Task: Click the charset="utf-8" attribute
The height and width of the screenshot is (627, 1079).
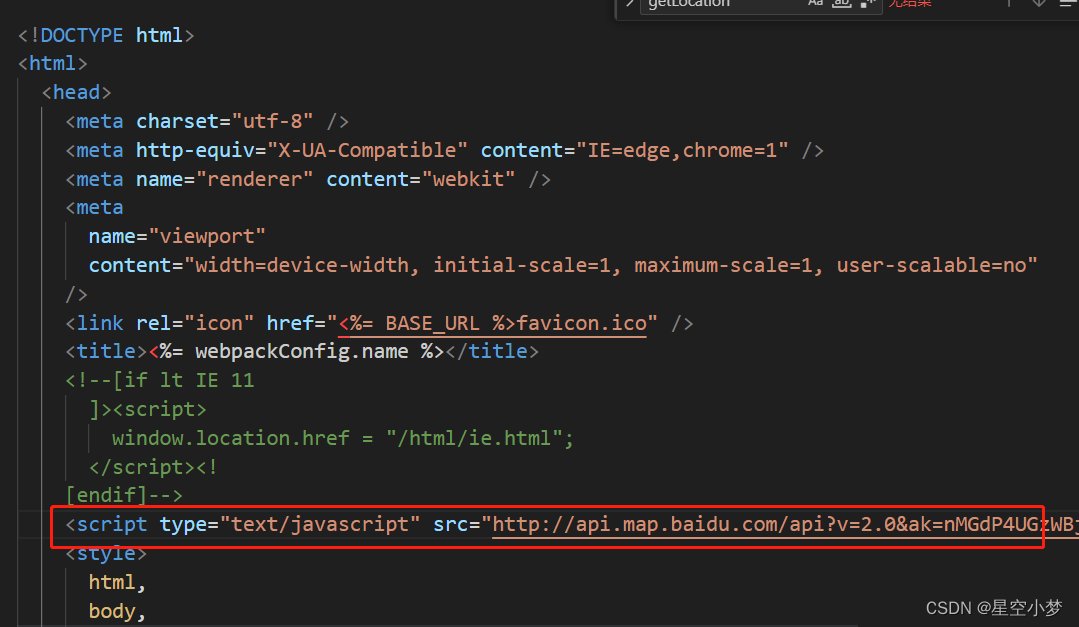Action: point(224,121)
